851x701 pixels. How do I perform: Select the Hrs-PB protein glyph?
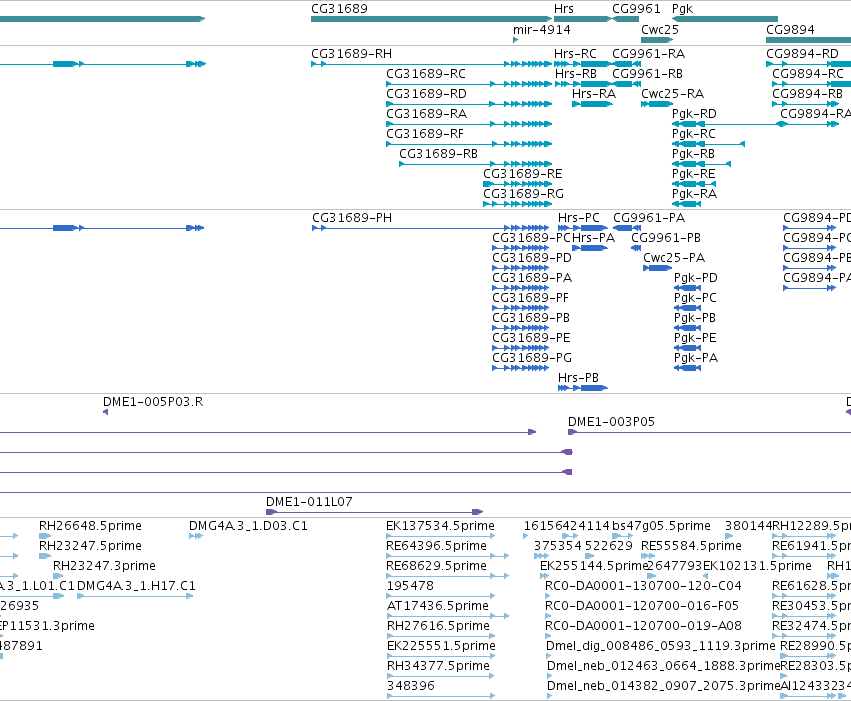pyautogui.click(x=582, y=388)
